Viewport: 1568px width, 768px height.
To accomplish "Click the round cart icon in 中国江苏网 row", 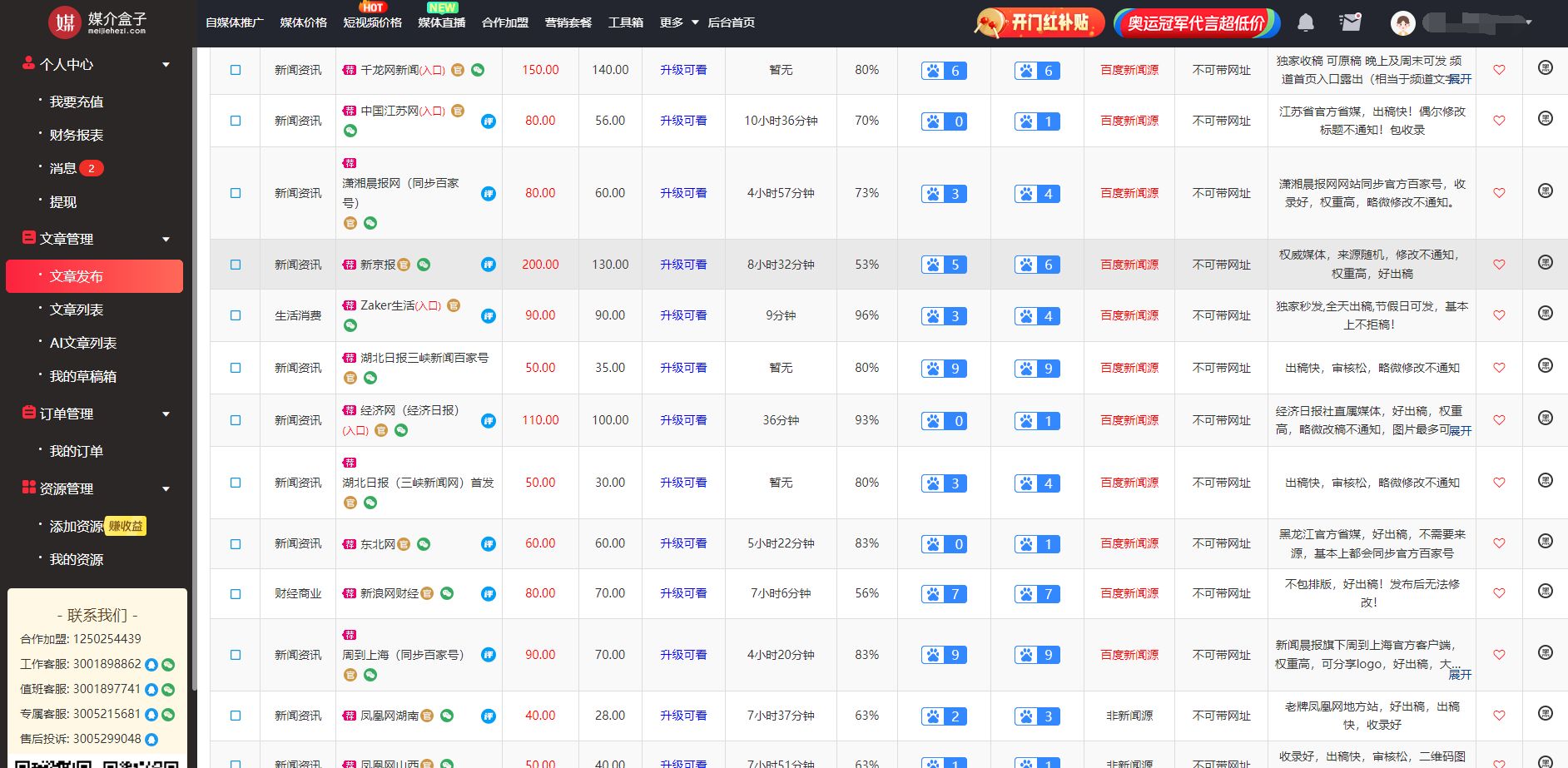I will (x=1546, y=118).
